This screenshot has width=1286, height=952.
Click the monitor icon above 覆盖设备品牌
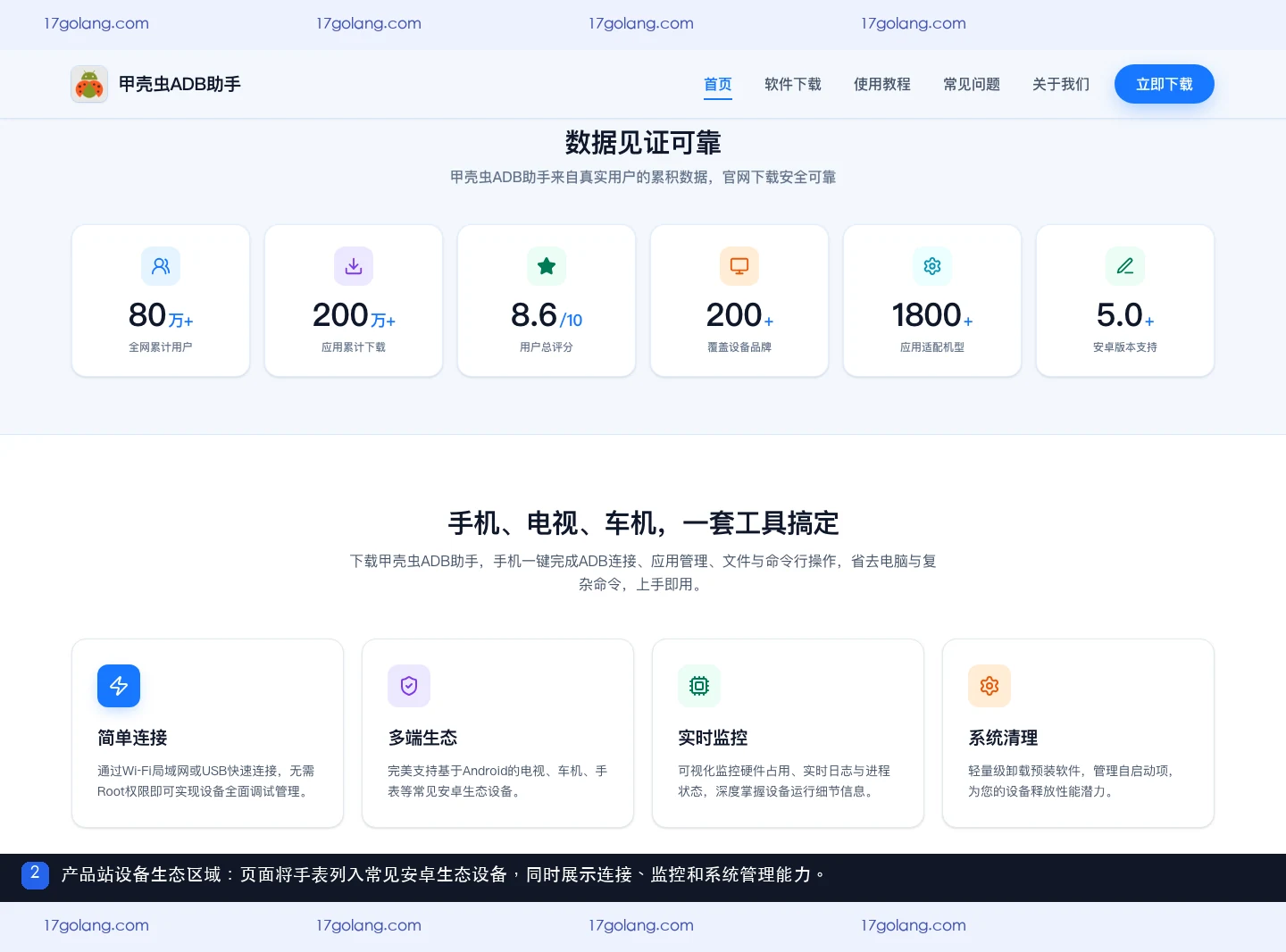(739, 266)
